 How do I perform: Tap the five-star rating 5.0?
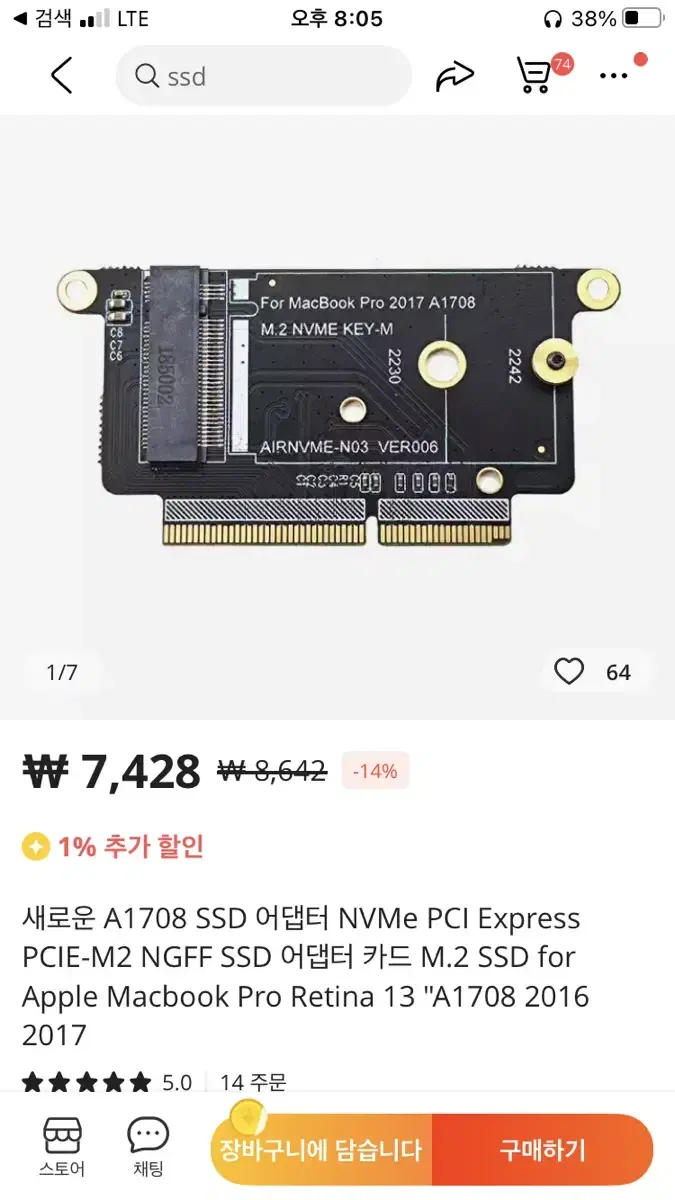106,1082
